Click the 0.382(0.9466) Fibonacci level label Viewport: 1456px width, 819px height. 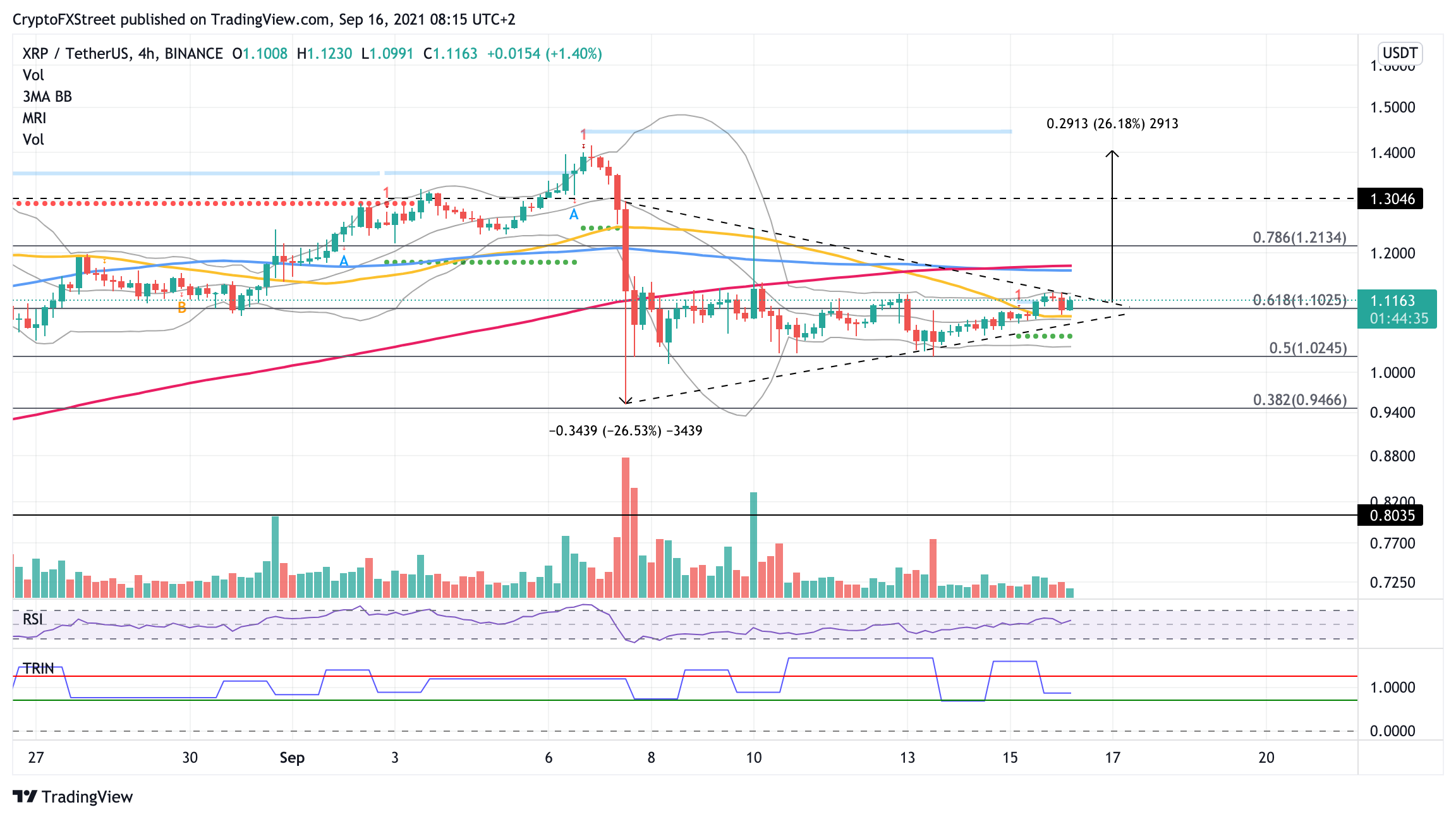pos(1299,400)
